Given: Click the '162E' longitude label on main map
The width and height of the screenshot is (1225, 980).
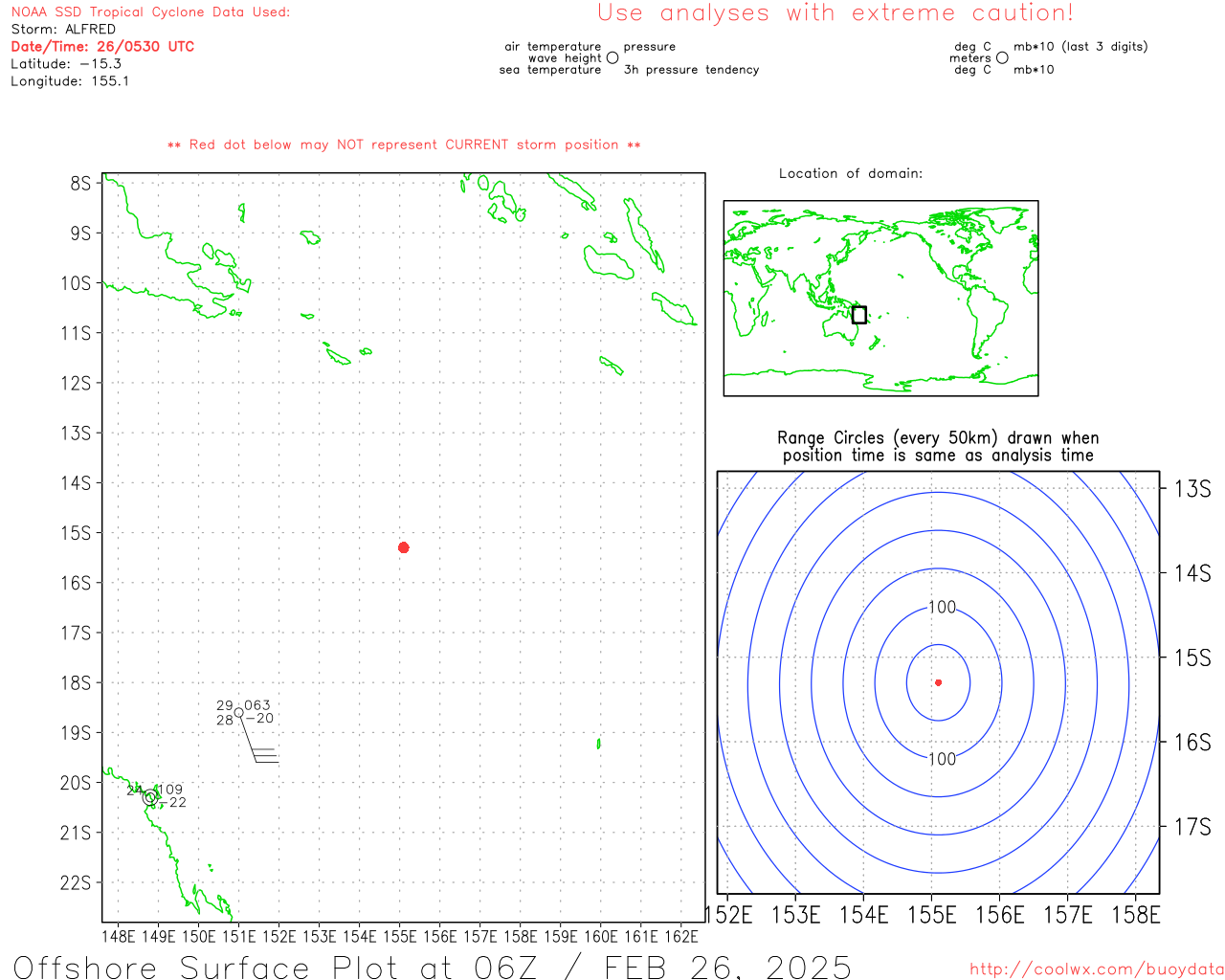Looking at the screenshot, I should (x=681, y=936).
